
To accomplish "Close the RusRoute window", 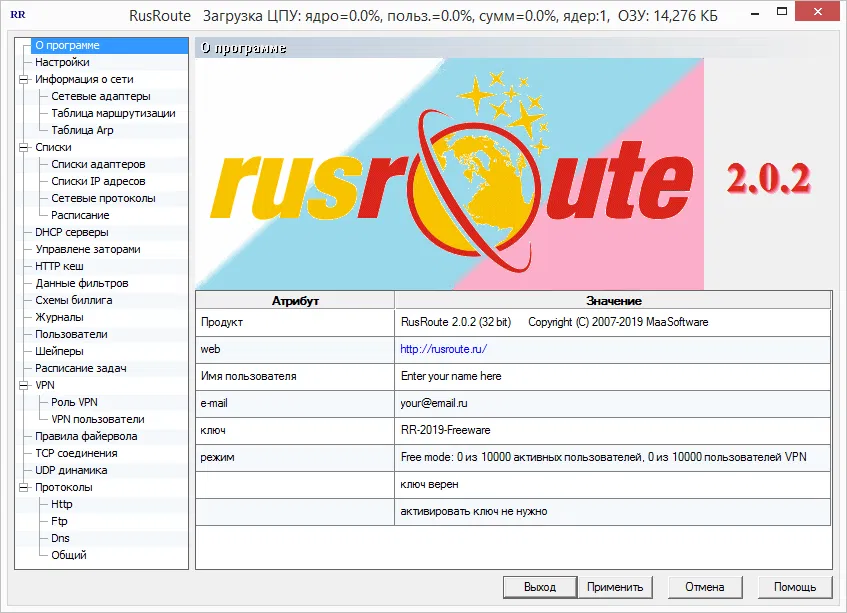I will pyautogui.click(x=818, y=11).
